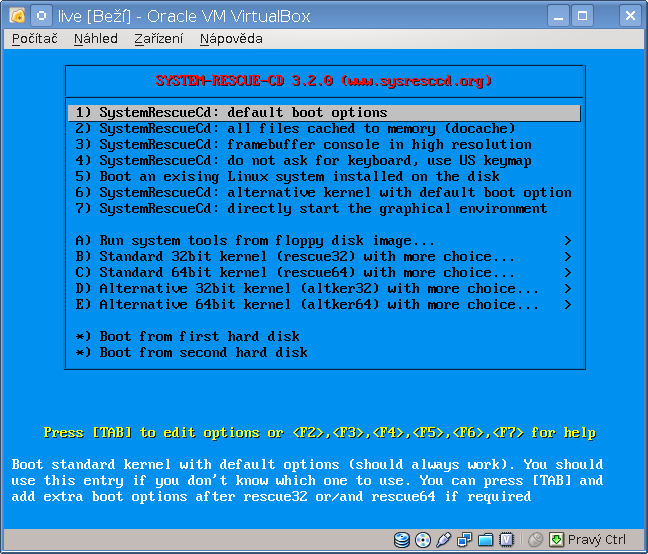Click the SYSTEM-RESCUE-CD 3.2.0 title text
This screenshot has height=554, width=648.
pos(324,81)
